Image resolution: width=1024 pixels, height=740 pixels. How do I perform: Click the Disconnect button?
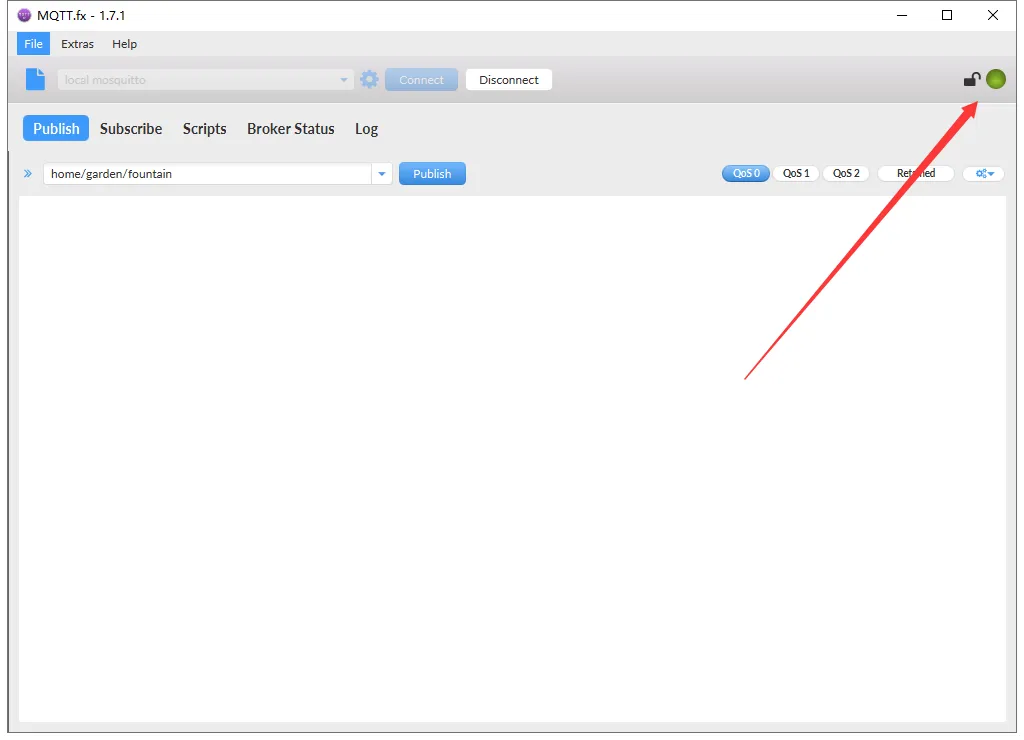click(x=508, y=80)
